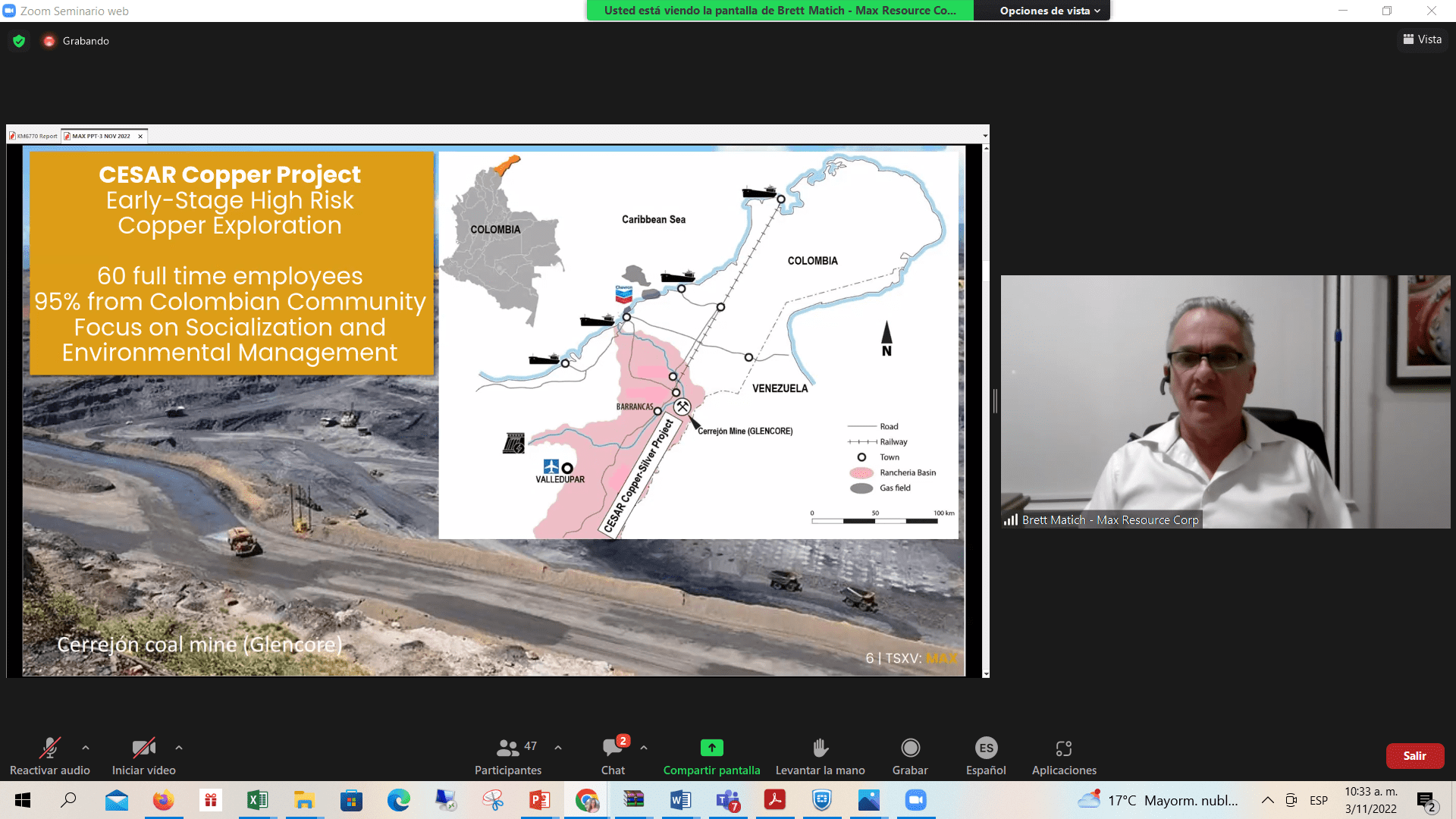Click the green encryption shield icon
This screenshot has height=819, width=1456.
pyautogui.click(x=19, y=41)
